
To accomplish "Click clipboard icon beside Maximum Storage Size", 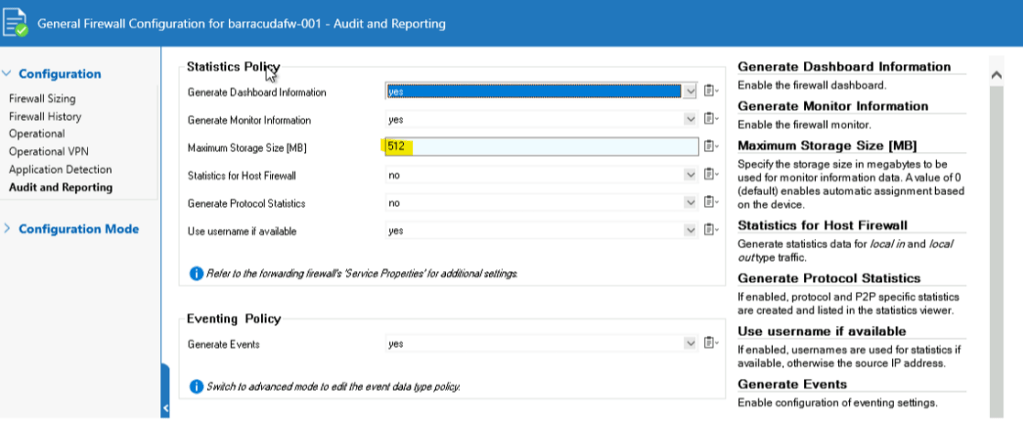I will 709,147.
